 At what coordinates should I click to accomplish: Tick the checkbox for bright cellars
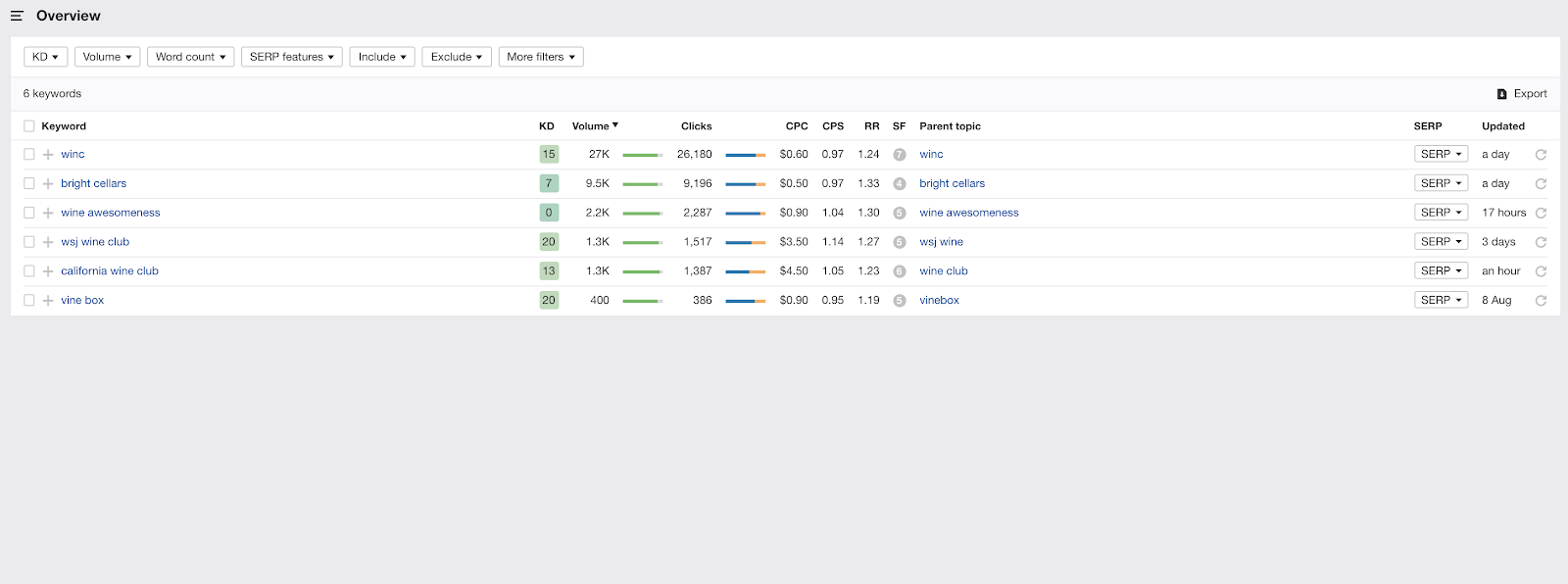click(x=29, y=183)
